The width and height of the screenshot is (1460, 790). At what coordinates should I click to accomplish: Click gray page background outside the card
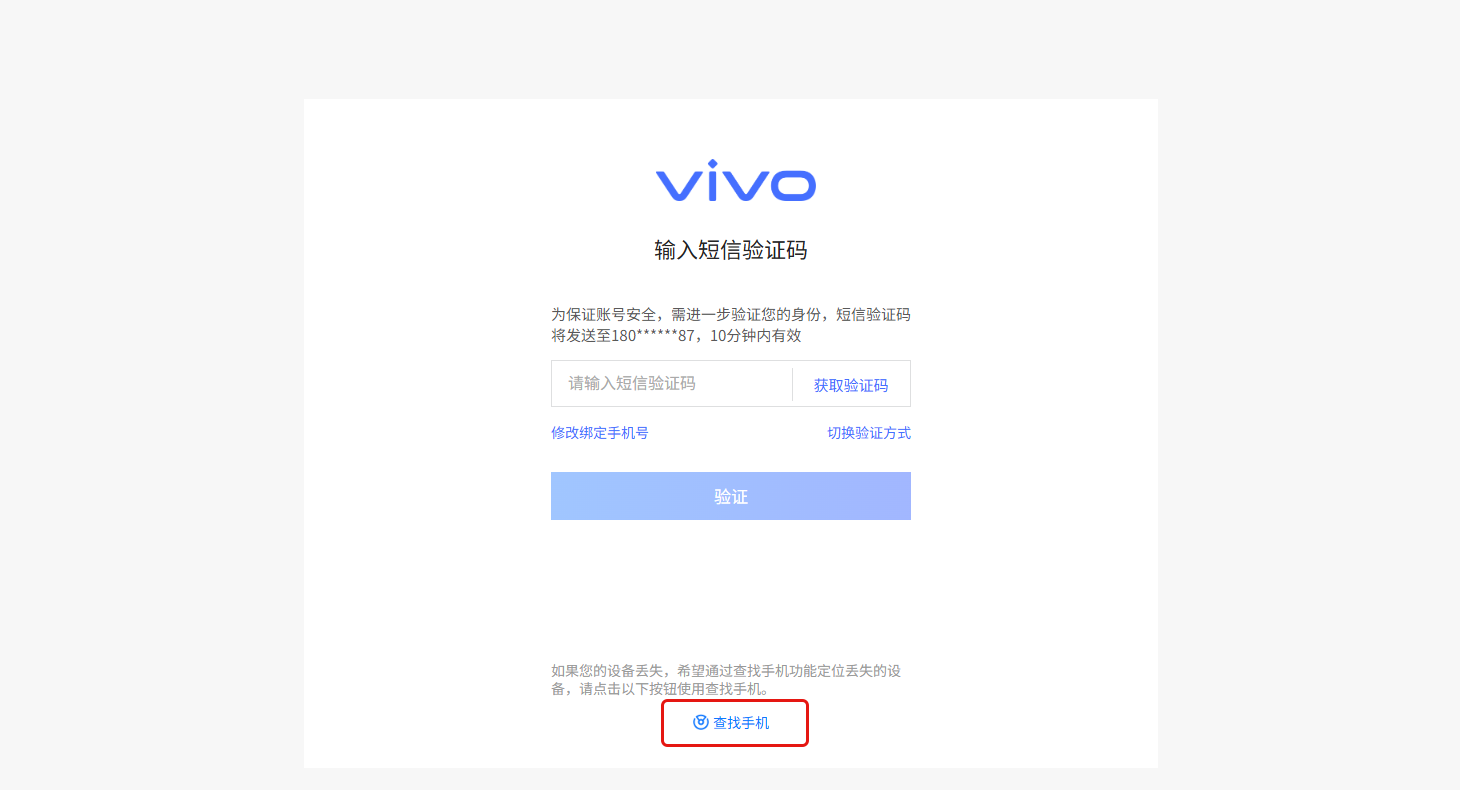coord(150,400)
